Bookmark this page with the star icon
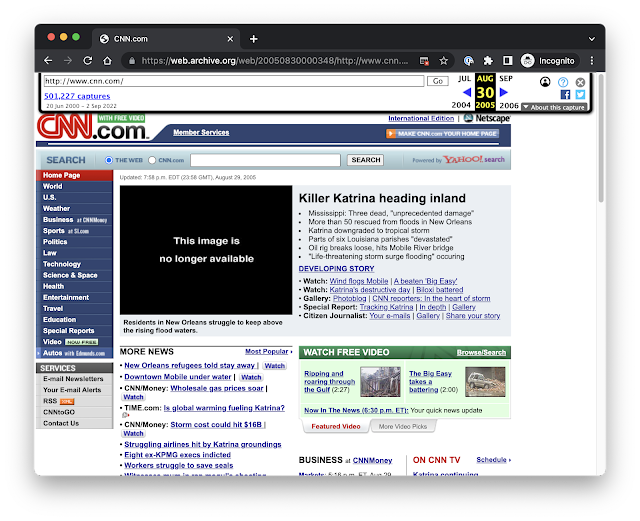 (x=444, y=61)
